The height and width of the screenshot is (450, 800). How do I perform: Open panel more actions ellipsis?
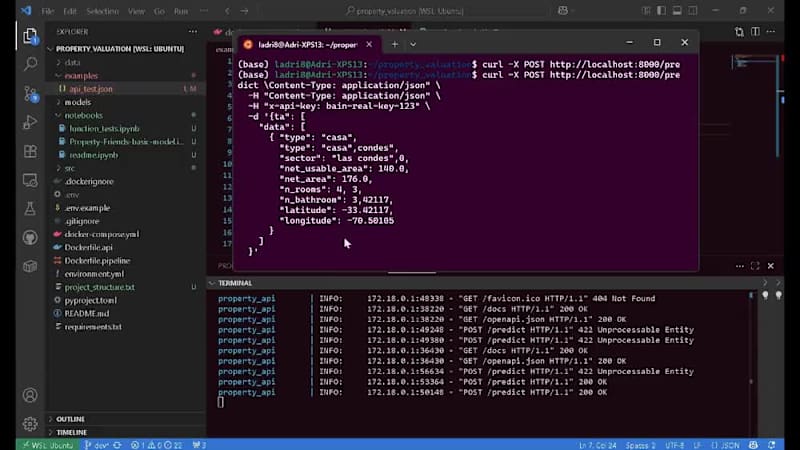coord(740,266)
